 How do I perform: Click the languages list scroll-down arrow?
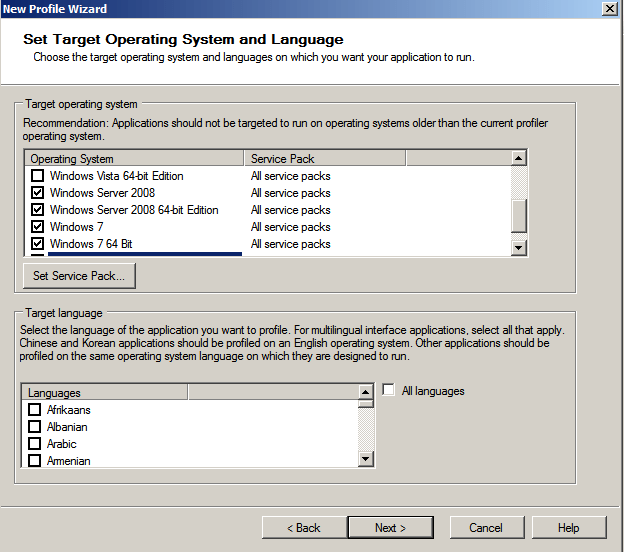click(365, 459)
